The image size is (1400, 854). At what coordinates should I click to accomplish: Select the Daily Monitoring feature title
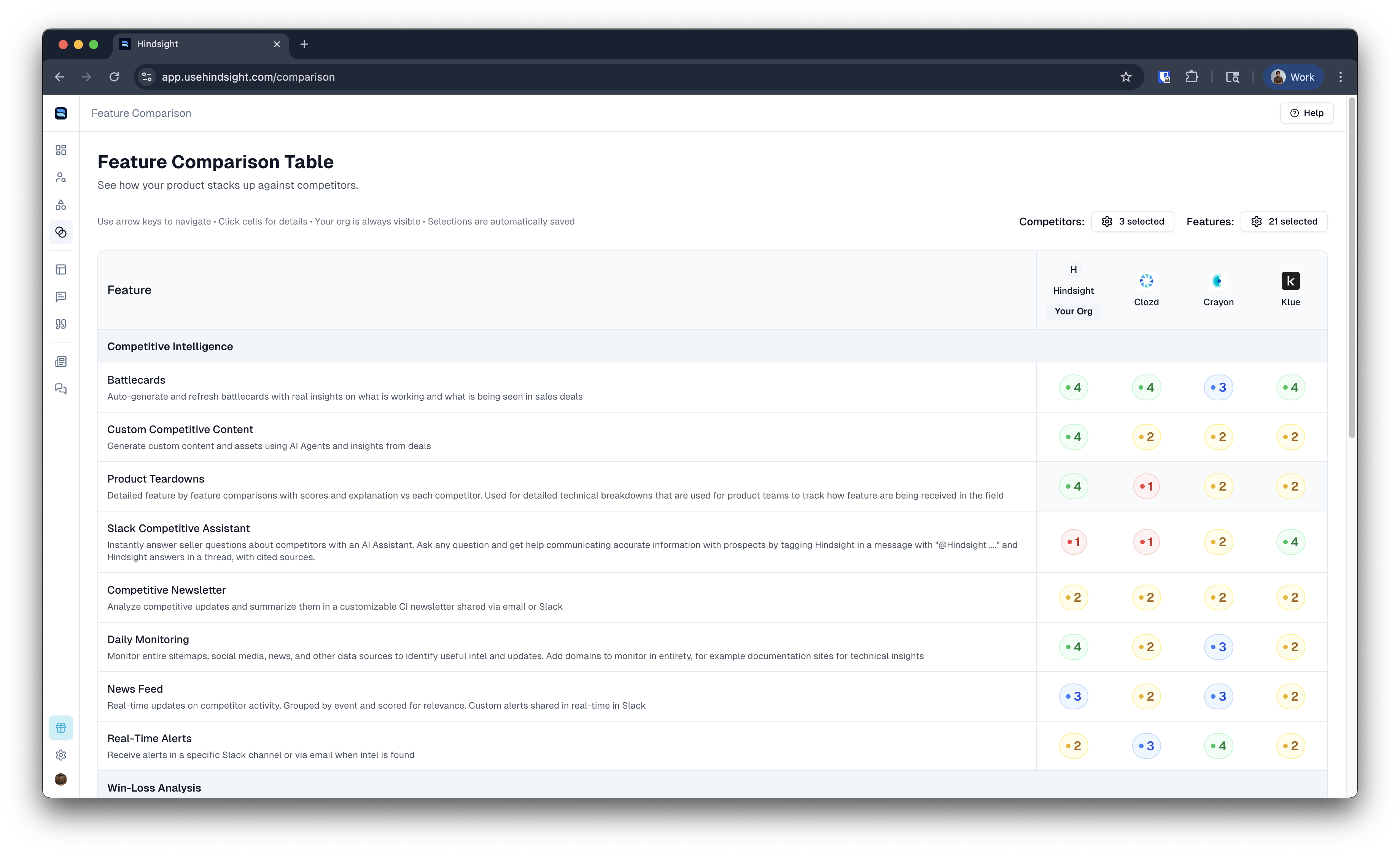click(148, 640)
